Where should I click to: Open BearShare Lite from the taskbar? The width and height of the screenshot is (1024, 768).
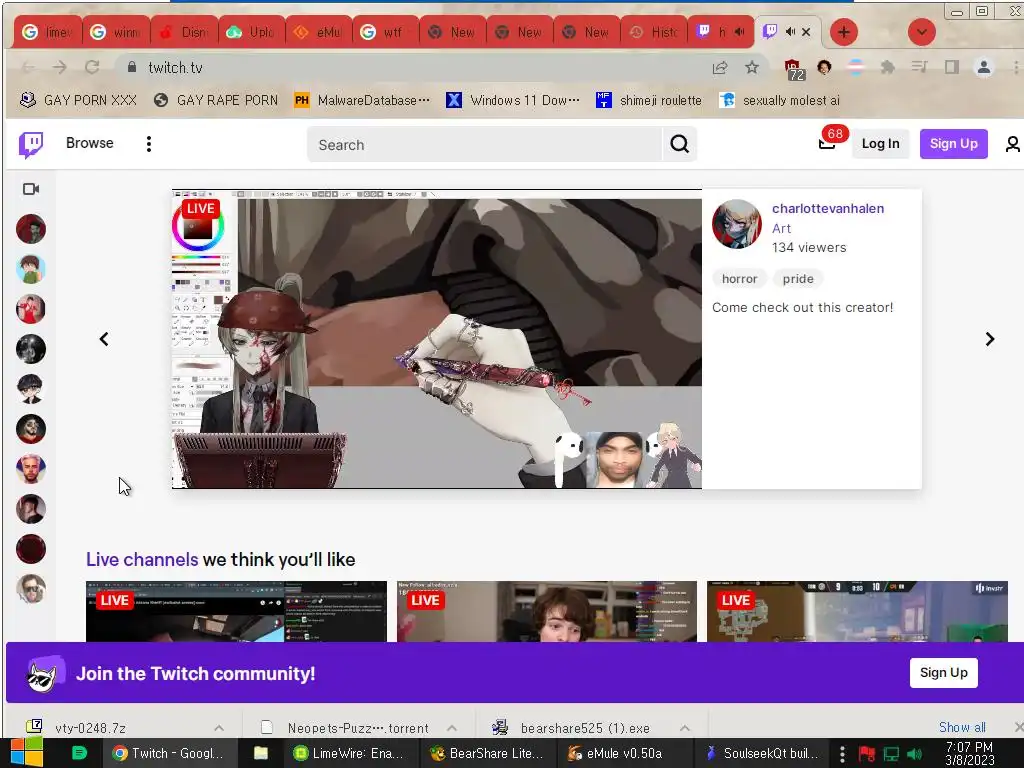point(487,753)
